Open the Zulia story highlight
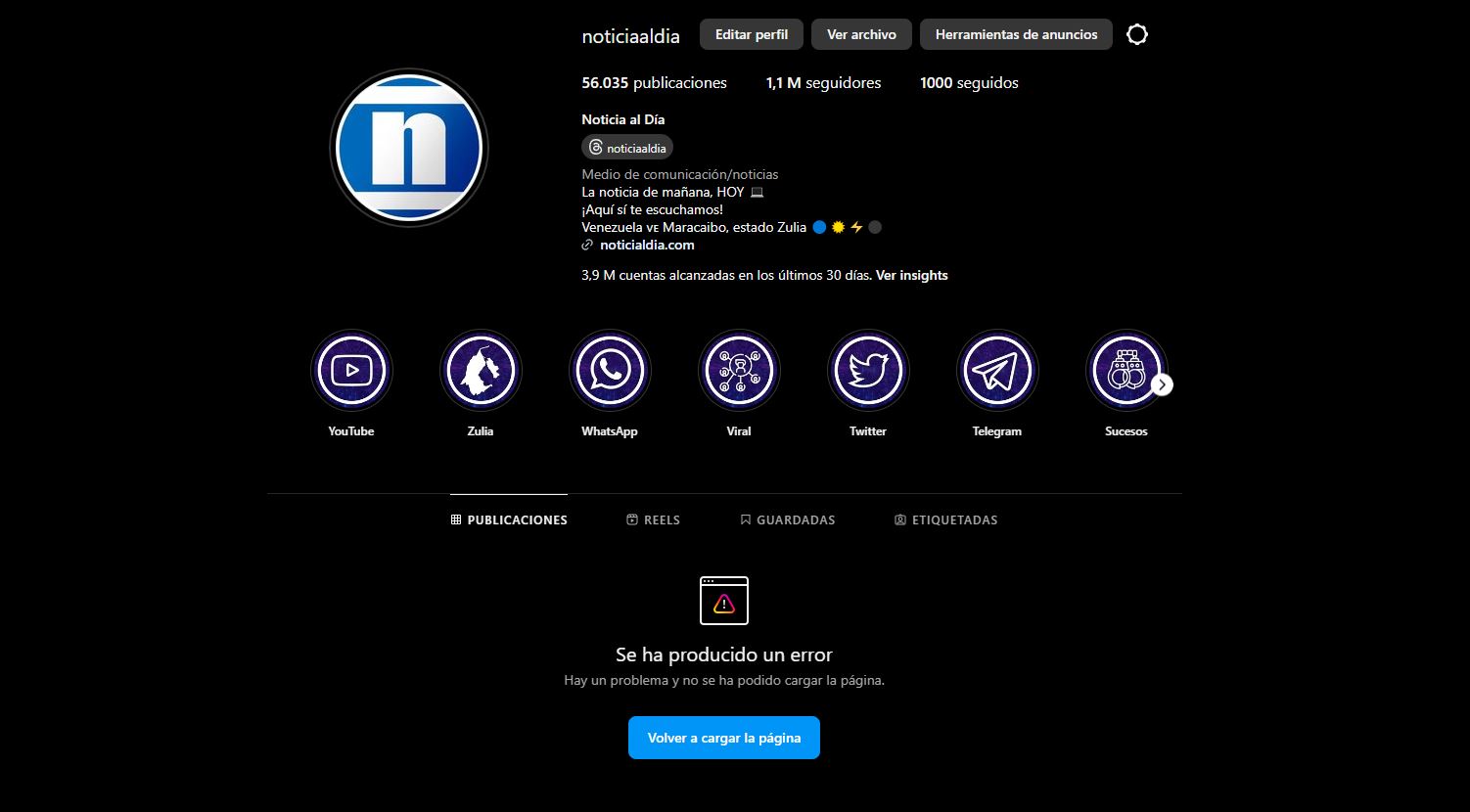Viewport: 1470px width, 812px height. point(481,370)
